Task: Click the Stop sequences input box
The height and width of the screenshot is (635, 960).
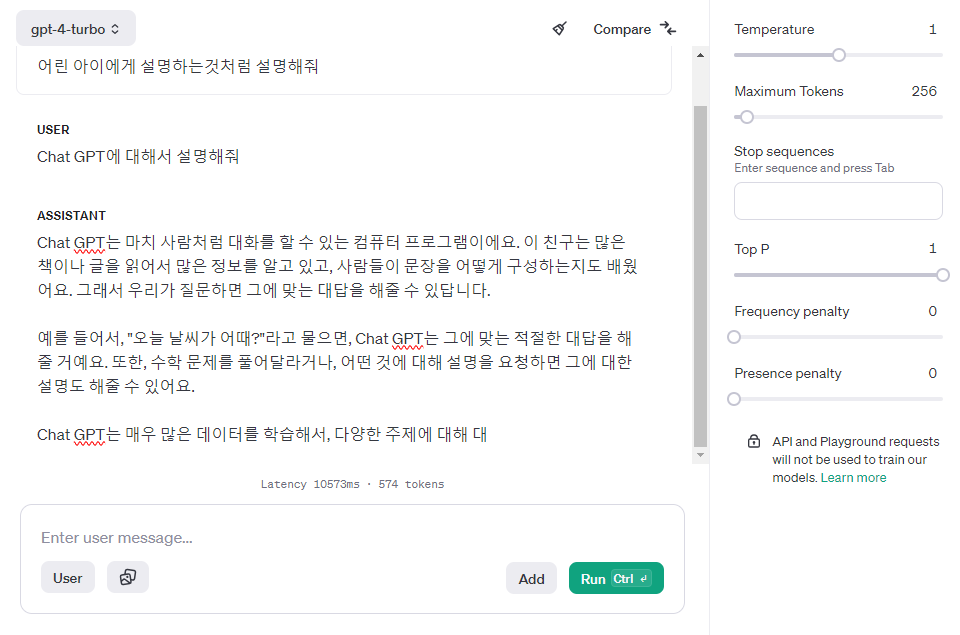Action: [838, 201]
